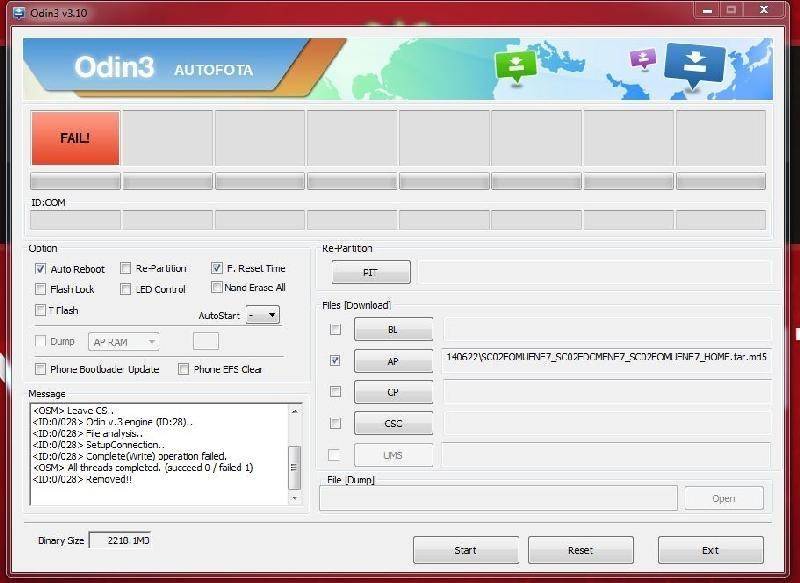Click the Odin3 application icon in title bar

pos(19,13)
